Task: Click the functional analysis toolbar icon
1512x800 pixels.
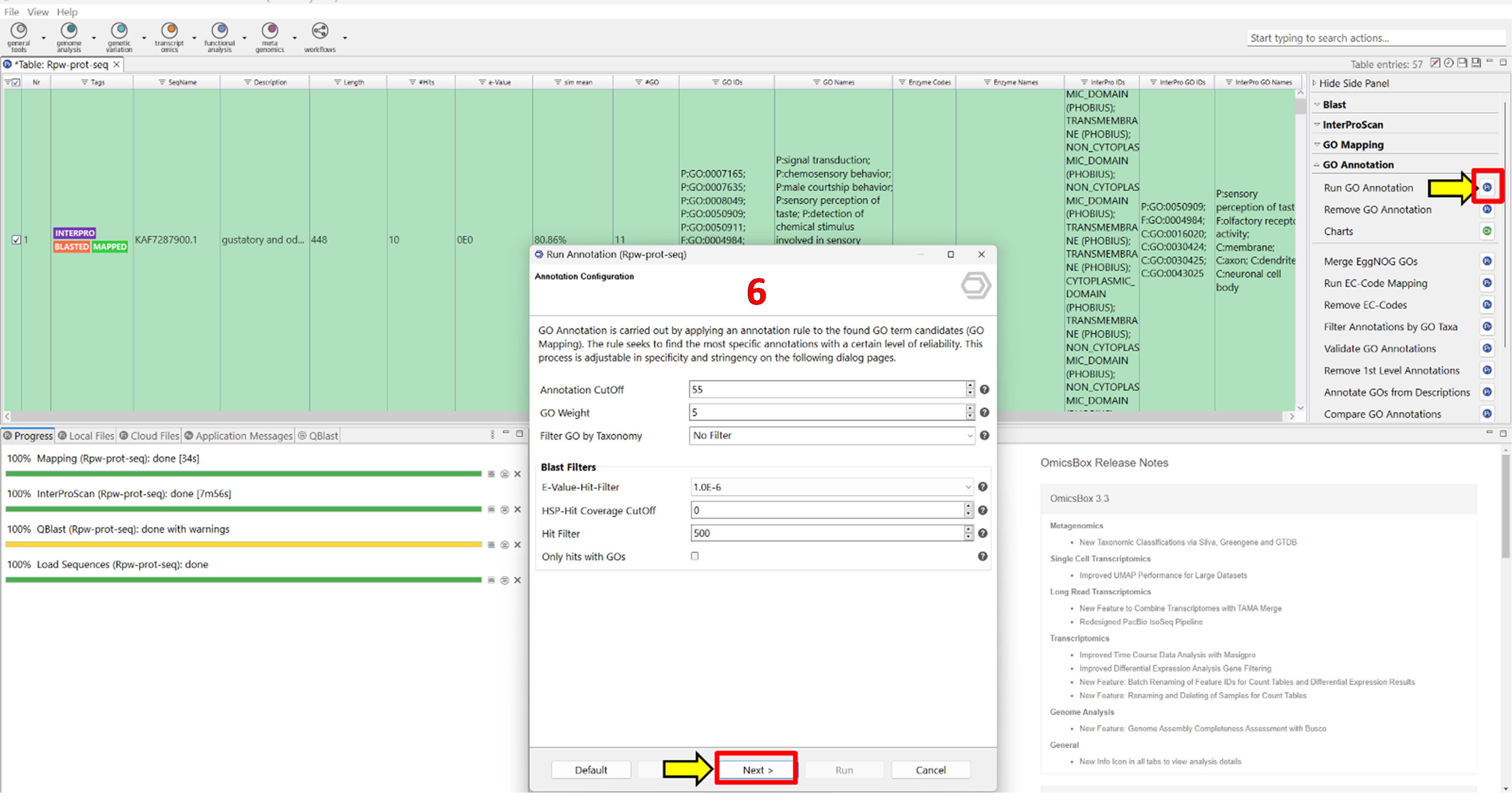Action: (219, 30)
